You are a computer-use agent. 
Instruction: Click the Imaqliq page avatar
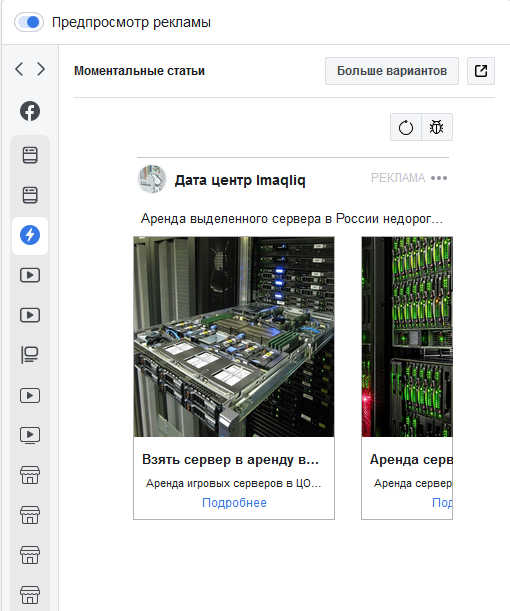click(x=152, y=179)
